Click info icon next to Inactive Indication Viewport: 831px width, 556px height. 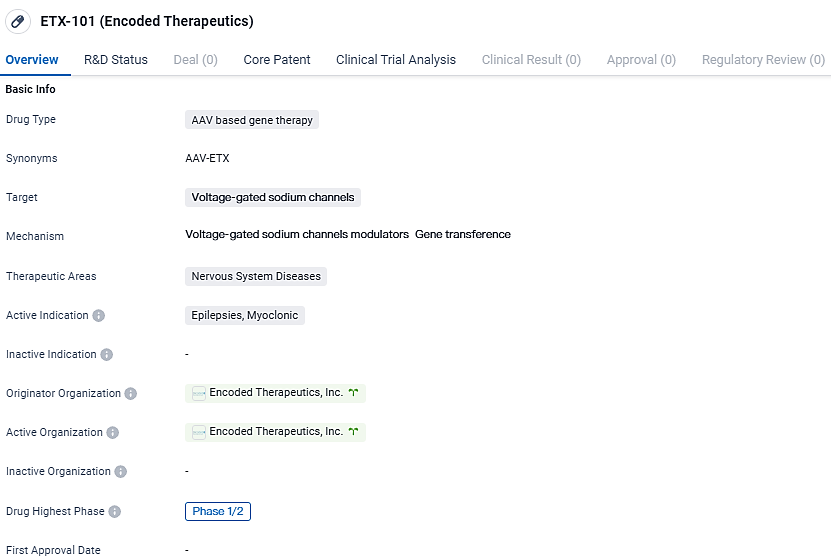click(106, 354)
